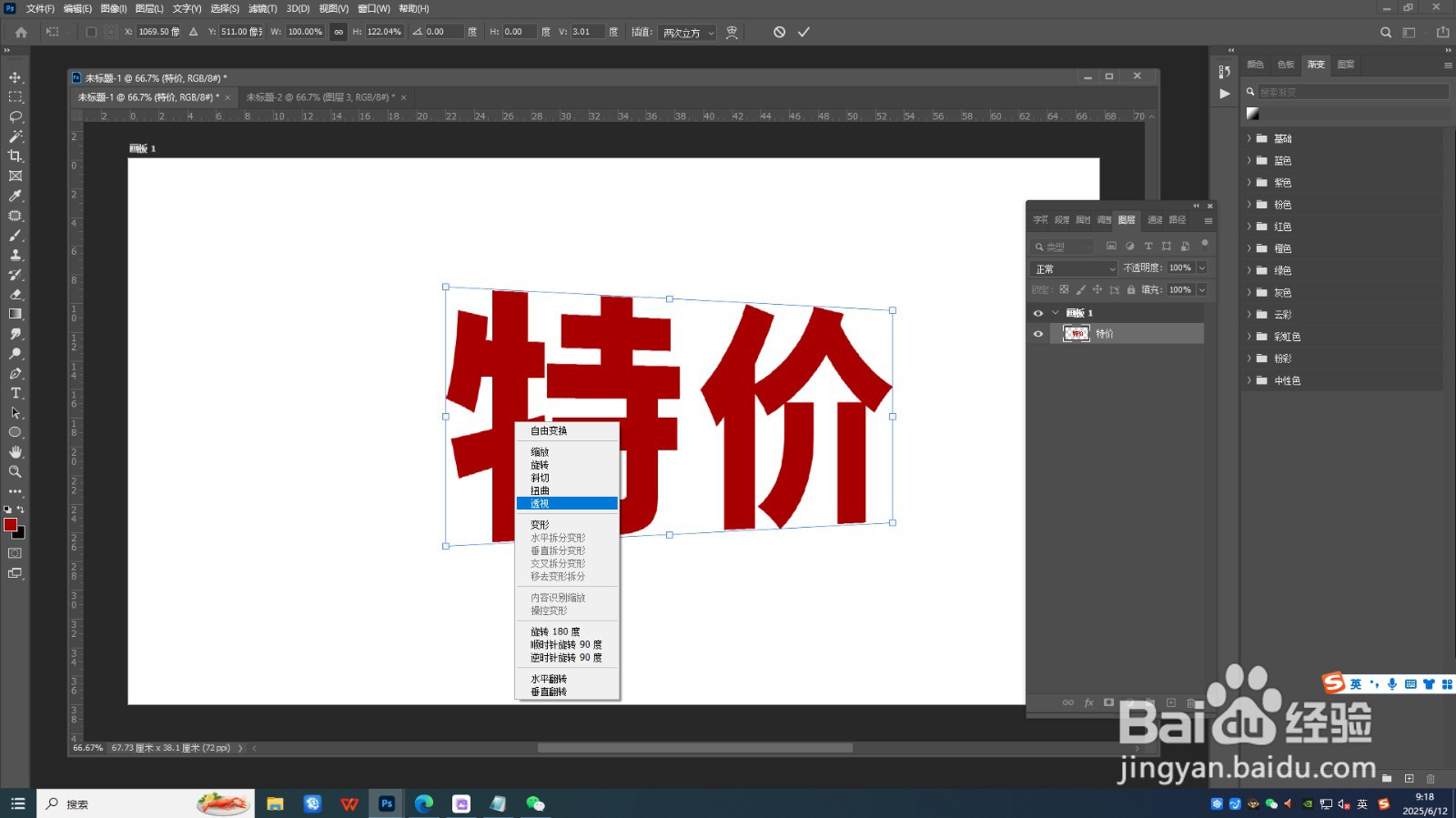
Task: Choose 水平翻转 in the context menu
Action: 567,679
